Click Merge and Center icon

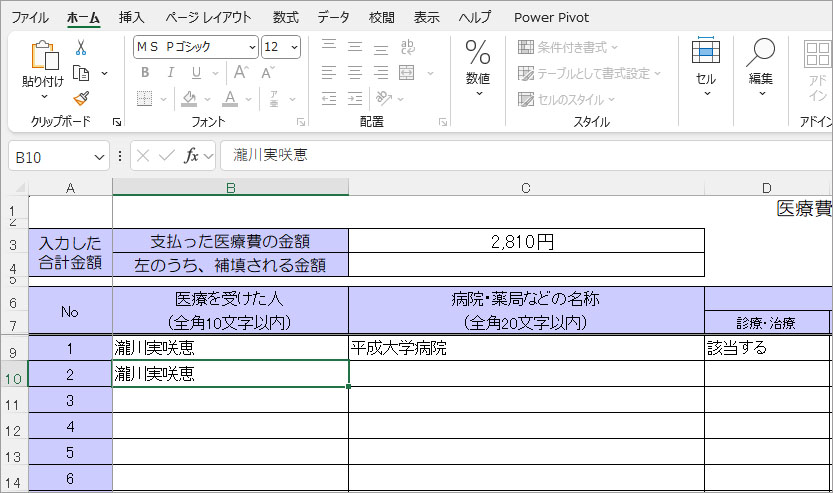pos(407,72)
